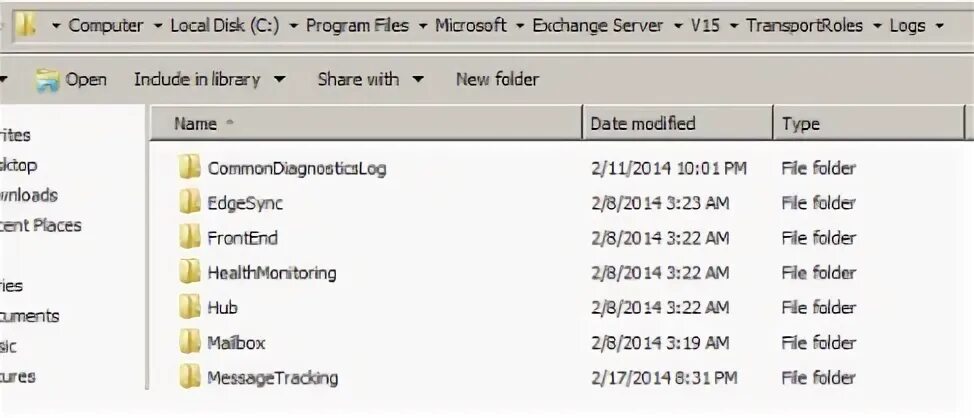Image resolution: width=974 pixels, height=418 pixels.
Task: Navigate to Program Files in address bar
Action: pos(357,26)
